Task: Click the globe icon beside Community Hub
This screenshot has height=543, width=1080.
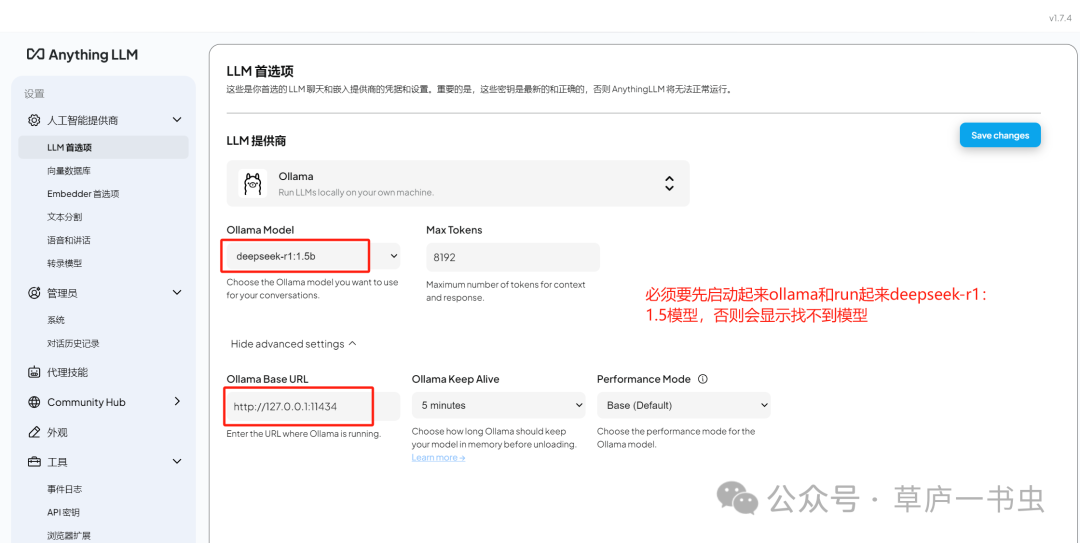Action: click(34, 402)
